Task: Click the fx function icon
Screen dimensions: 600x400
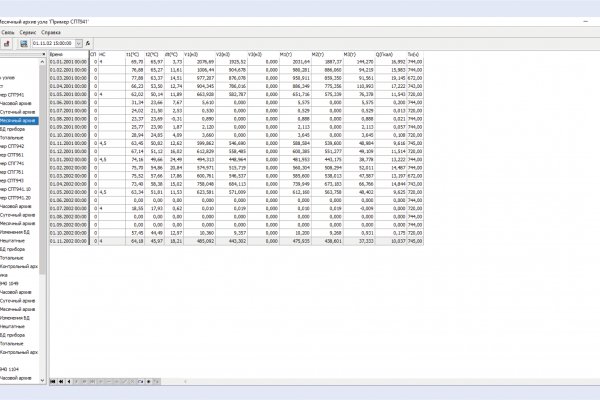Action: 88,44
